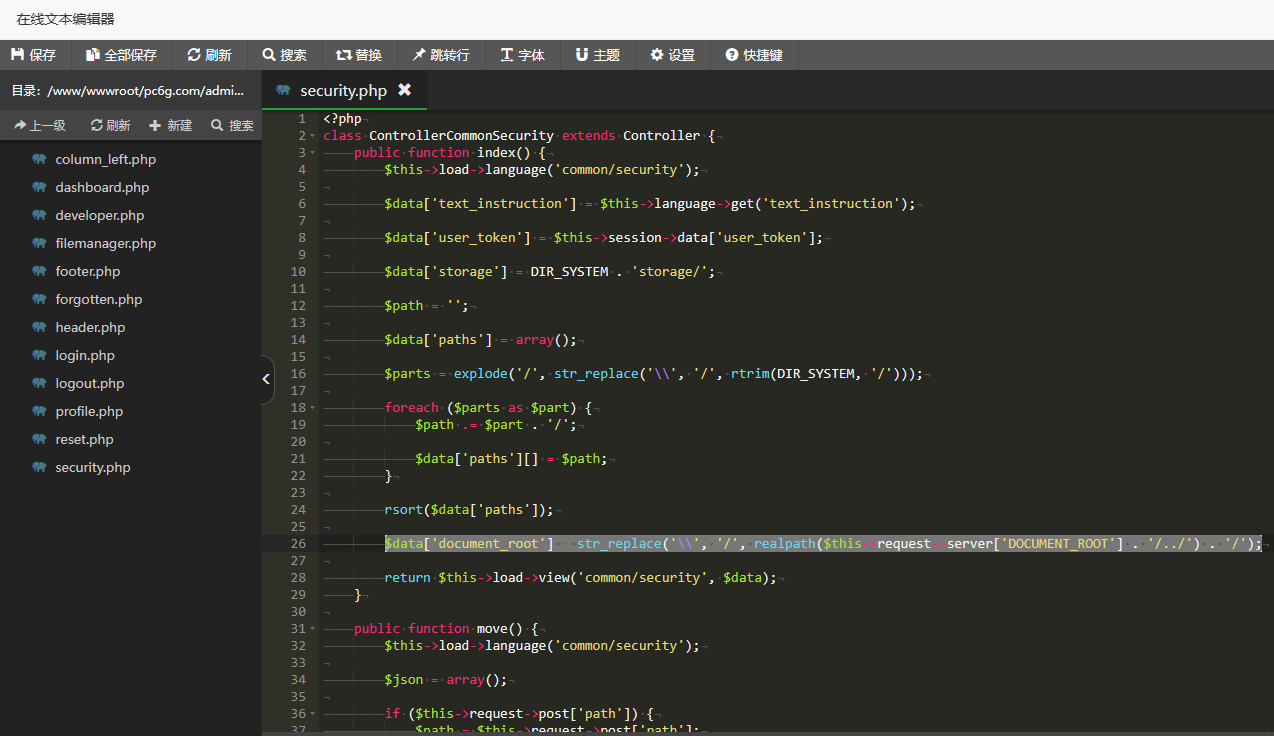
Task: Open 搜索 in the top toolbar
Action: coord(285,55)
